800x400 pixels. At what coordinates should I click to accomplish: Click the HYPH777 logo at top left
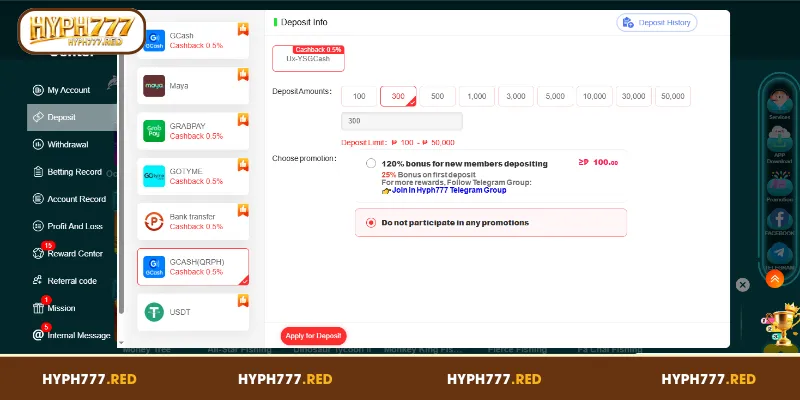click(x=82, y=31)
